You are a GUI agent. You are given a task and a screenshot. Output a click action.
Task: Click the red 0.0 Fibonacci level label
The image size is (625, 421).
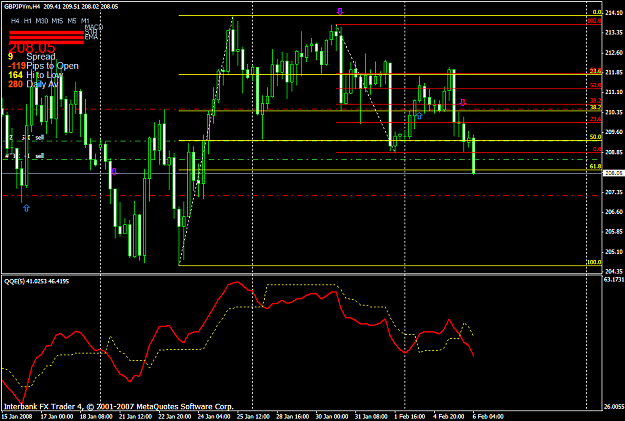click(597, 149)
